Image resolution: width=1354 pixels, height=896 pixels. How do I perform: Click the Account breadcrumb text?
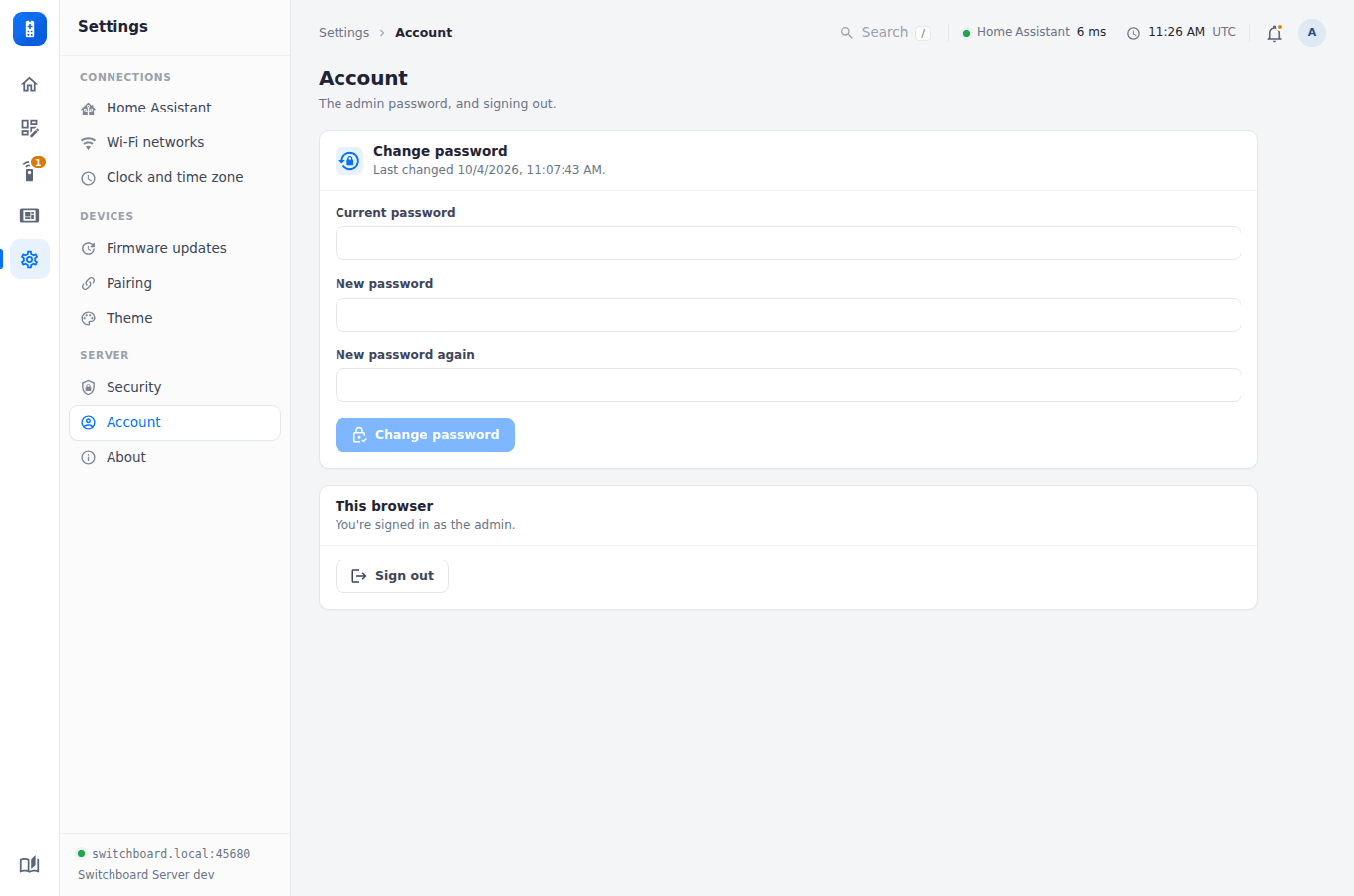tap(423, 33)
